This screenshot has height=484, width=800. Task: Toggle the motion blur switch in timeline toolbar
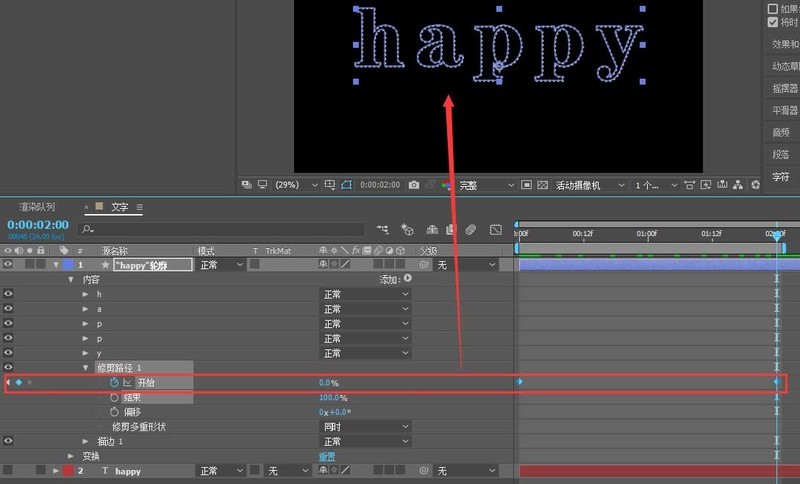470,230
